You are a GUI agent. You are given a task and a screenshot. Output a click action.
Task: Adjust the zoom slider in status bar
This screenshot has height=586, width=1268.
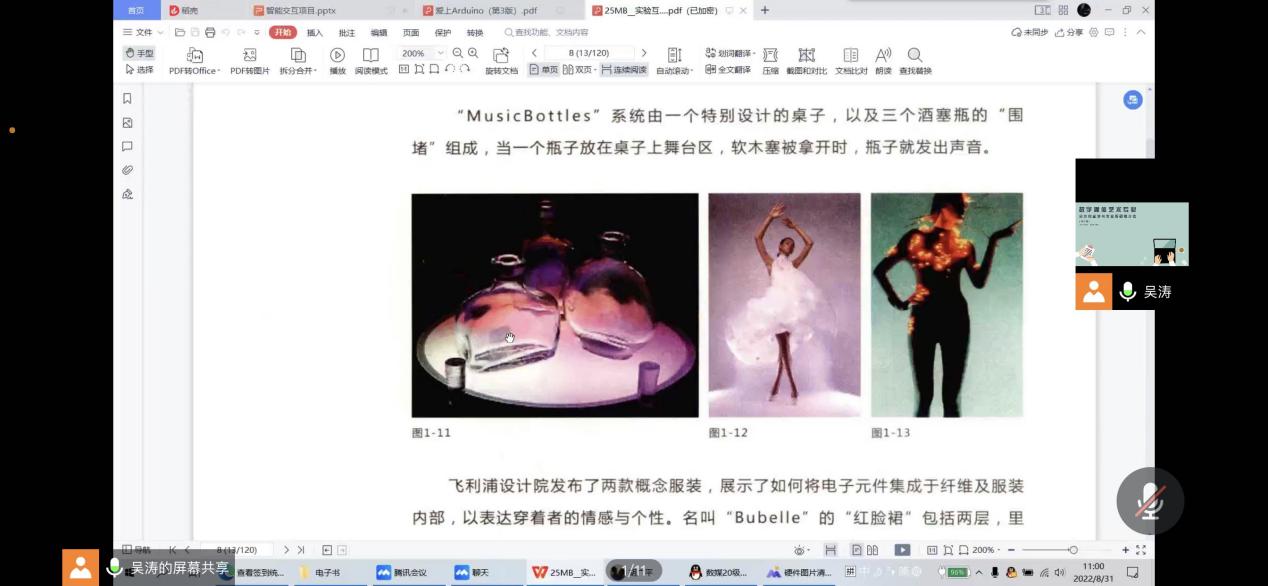tap(1072, 550)
